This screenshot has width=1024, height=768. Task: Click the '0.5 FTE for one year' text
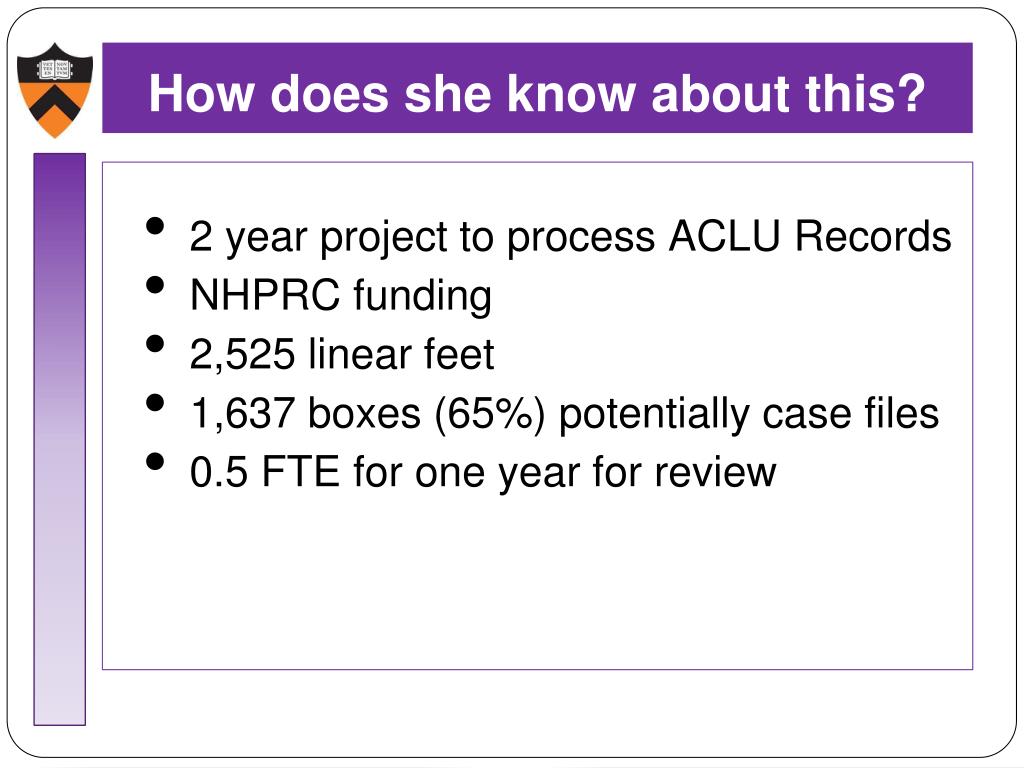click(x=385, y=473)
